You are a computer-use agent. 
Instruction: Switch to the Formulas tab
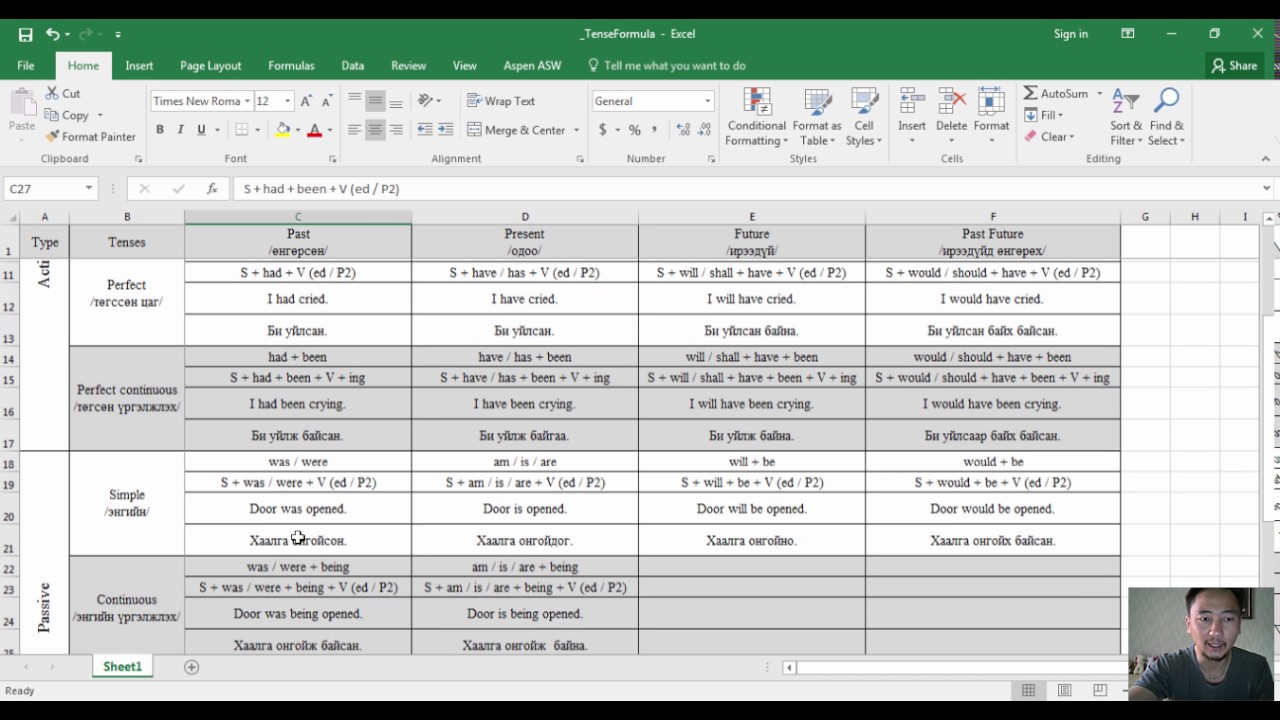pos(291,65)
